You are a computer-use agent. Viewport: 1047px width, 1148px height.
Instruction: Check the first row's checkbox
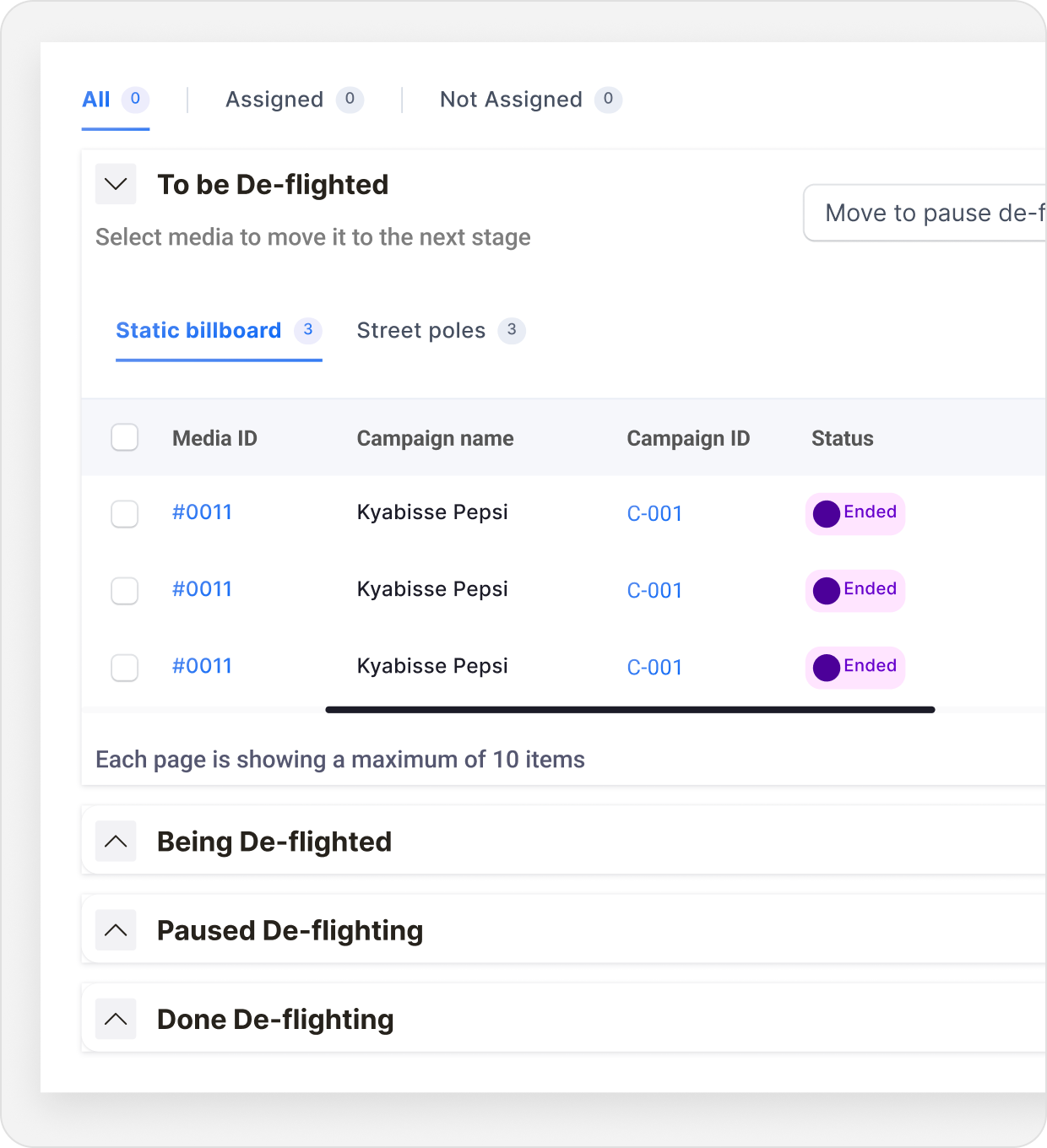point(125,513)
